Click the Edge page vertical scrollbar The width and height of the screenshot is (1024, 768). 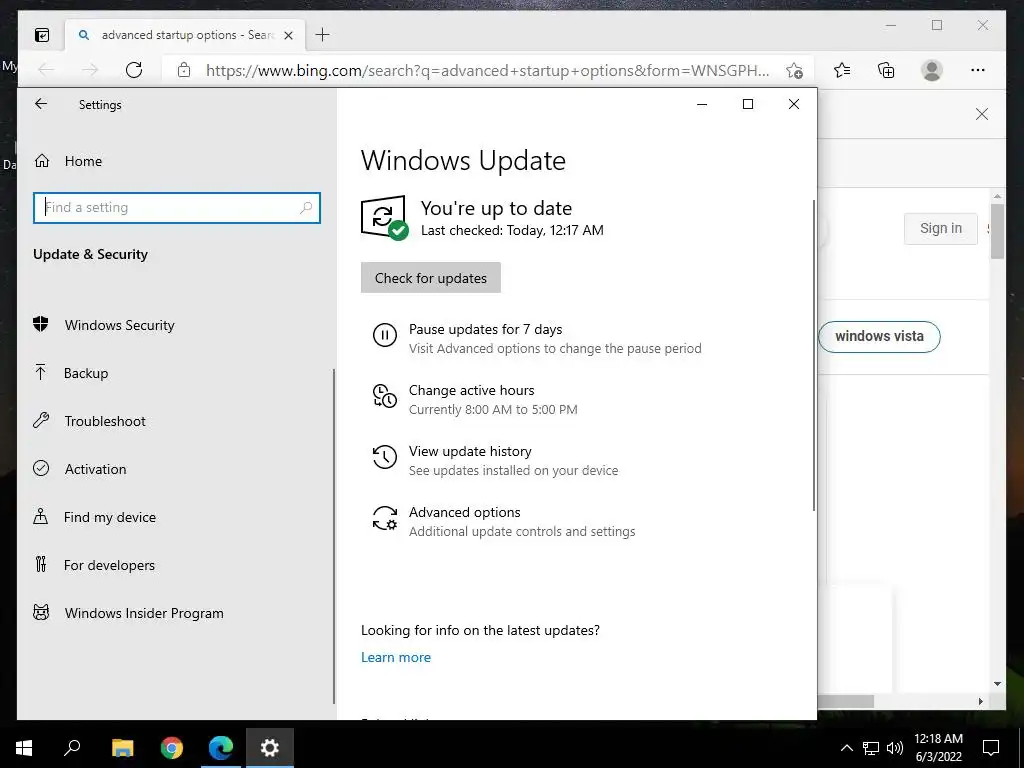[997, 232]
